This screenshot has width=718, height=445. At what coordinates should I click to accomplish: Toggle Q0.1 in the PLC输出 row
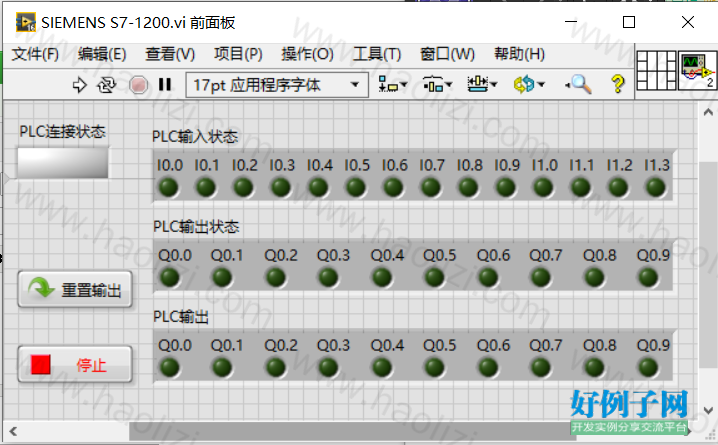[223, 367]
